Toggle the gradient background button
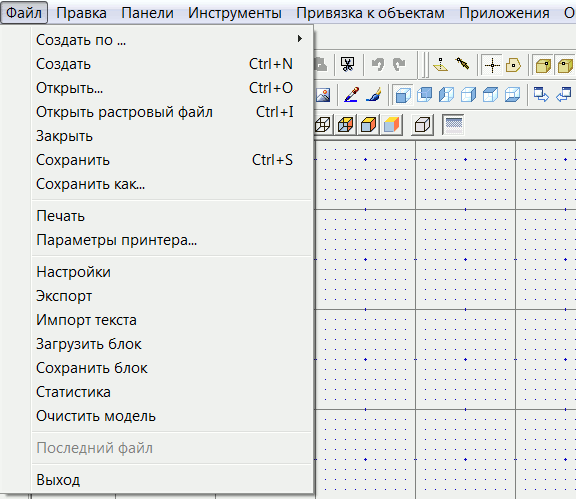Image resolution: width=576 pixels, height=499 pixels. pos(453,125)
